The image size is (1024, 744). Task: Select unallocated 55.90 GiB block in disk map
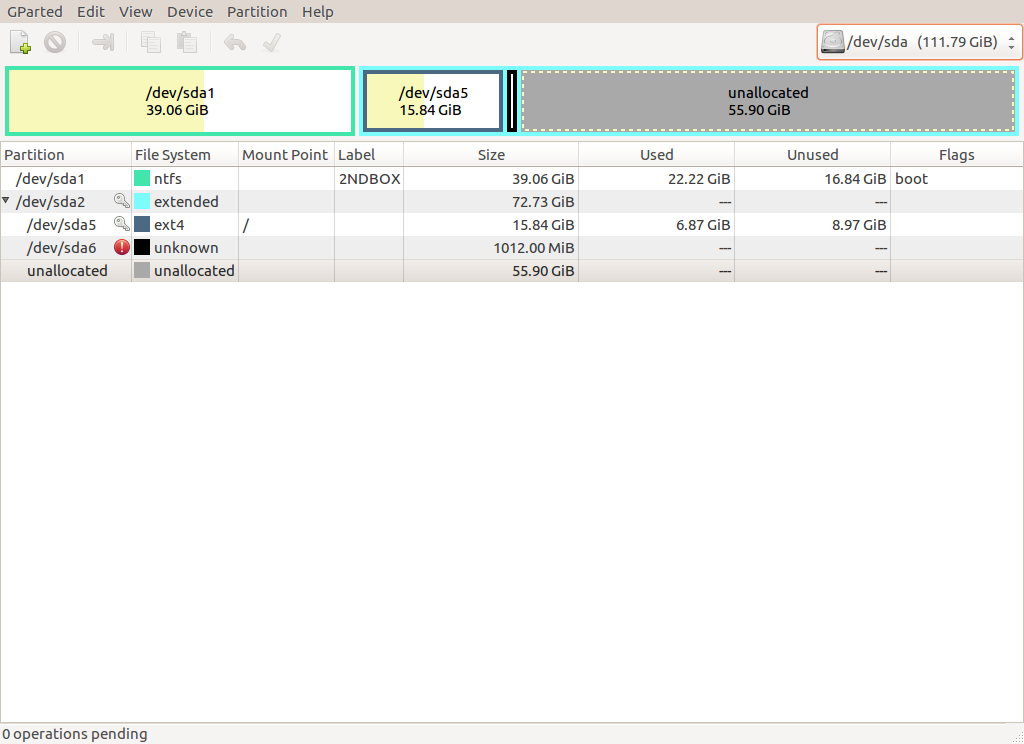(x=768, y=101)
